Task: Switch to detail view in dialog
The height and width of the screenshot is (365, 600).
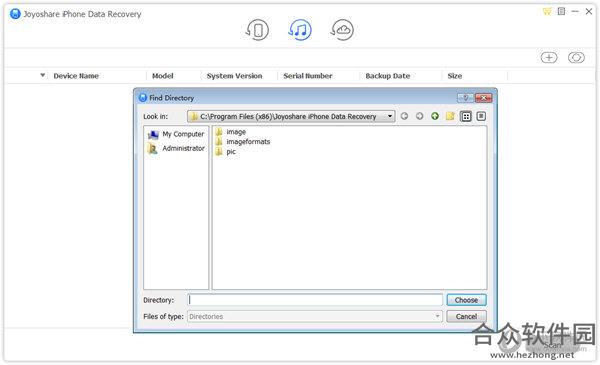Action: [x=481, y=116]
